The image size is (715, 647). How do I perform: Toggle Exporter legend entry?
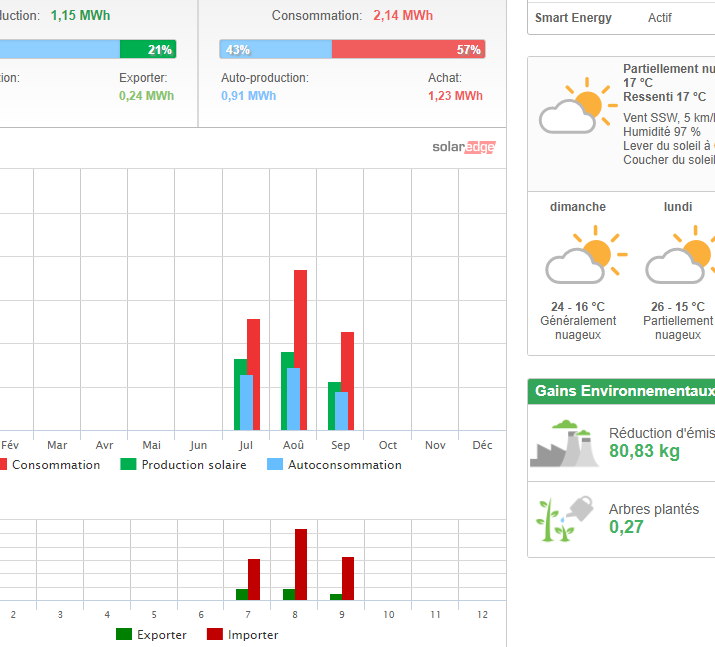click(151, 635)
